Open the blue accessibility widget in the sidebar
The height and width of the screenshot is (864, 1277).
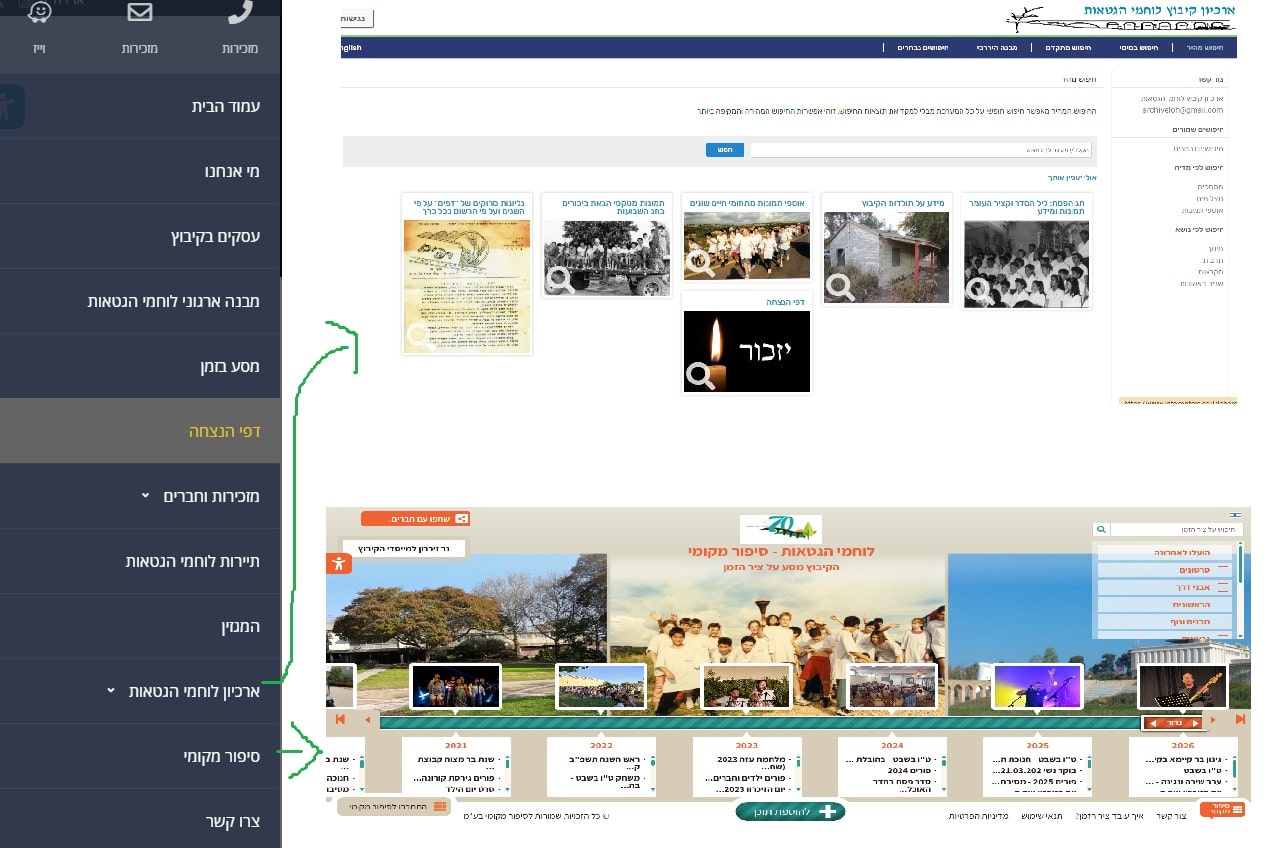[11, 107]
